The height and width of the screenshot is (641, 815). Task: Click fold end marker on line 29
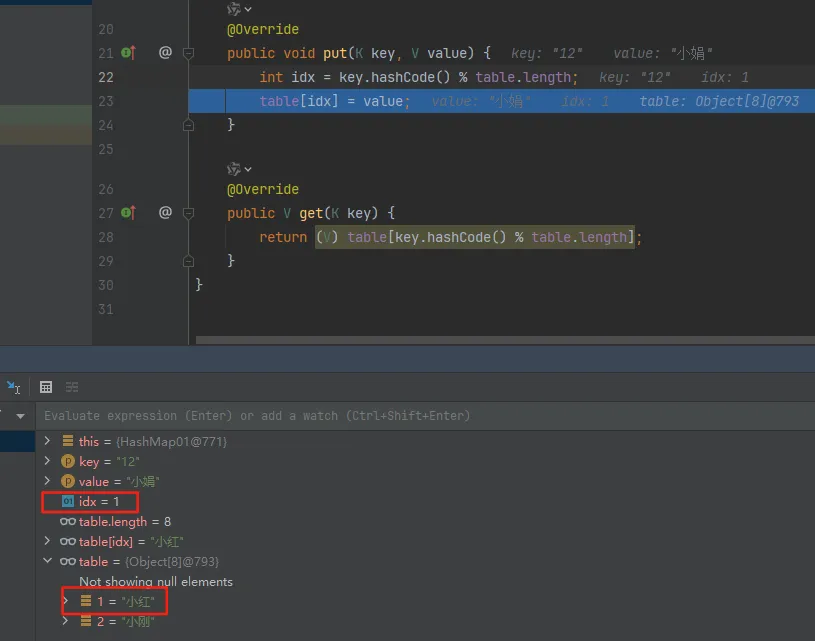[189, 261]
